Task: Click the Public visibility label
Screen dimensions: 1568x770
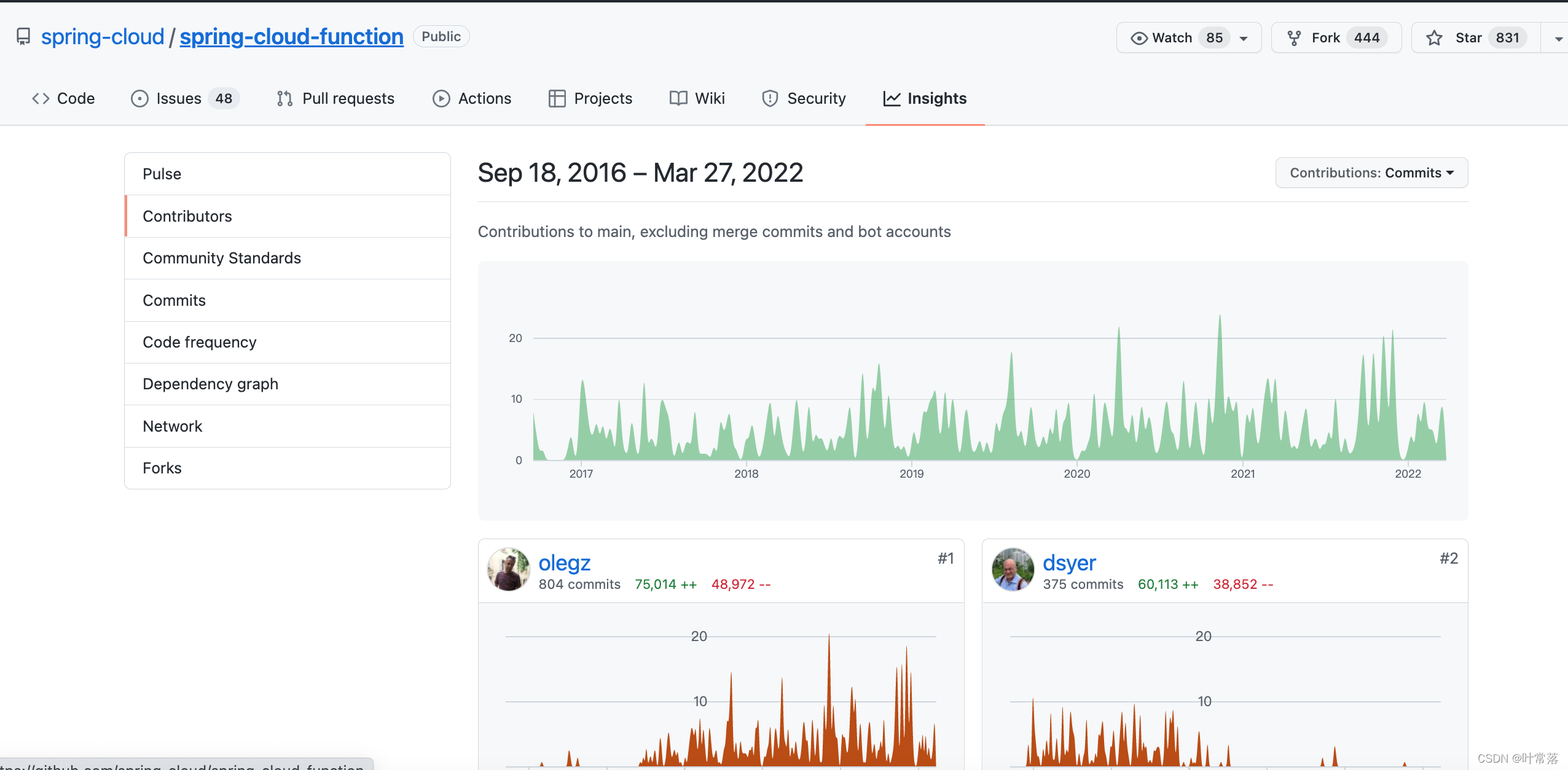Action: [x=441, y=36]
